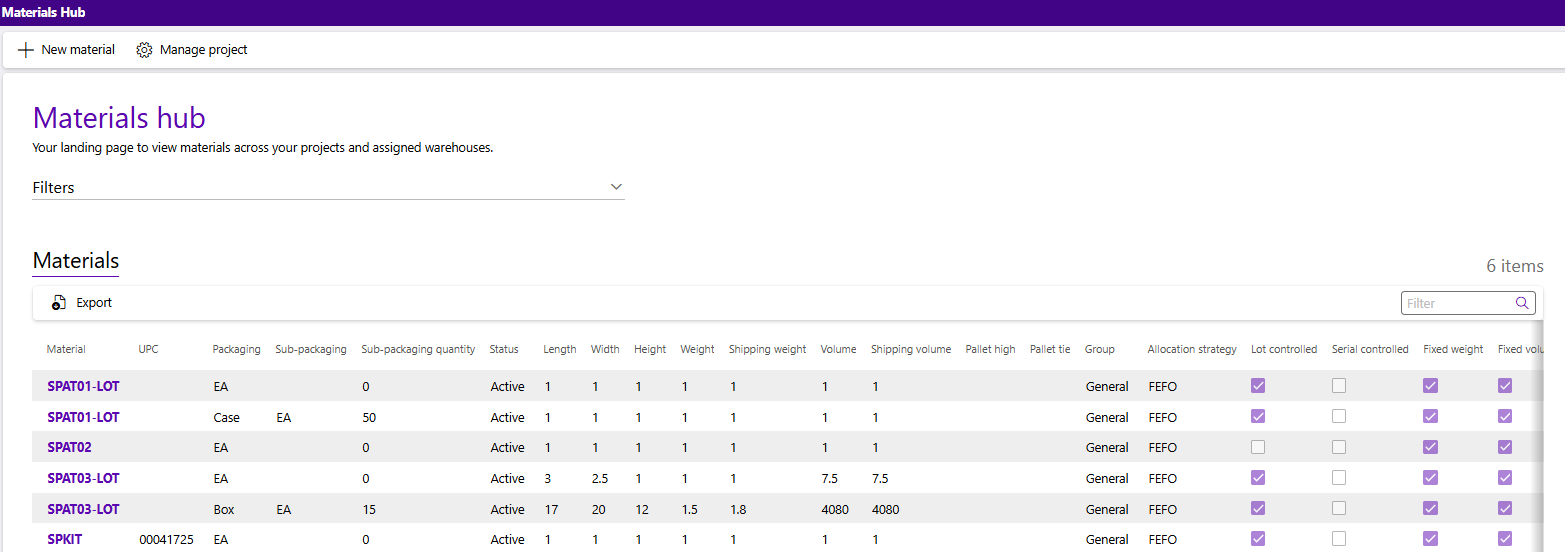Screen dimensions: 1565x552
Task: Sort by Status column header
Action: [504, 350]
